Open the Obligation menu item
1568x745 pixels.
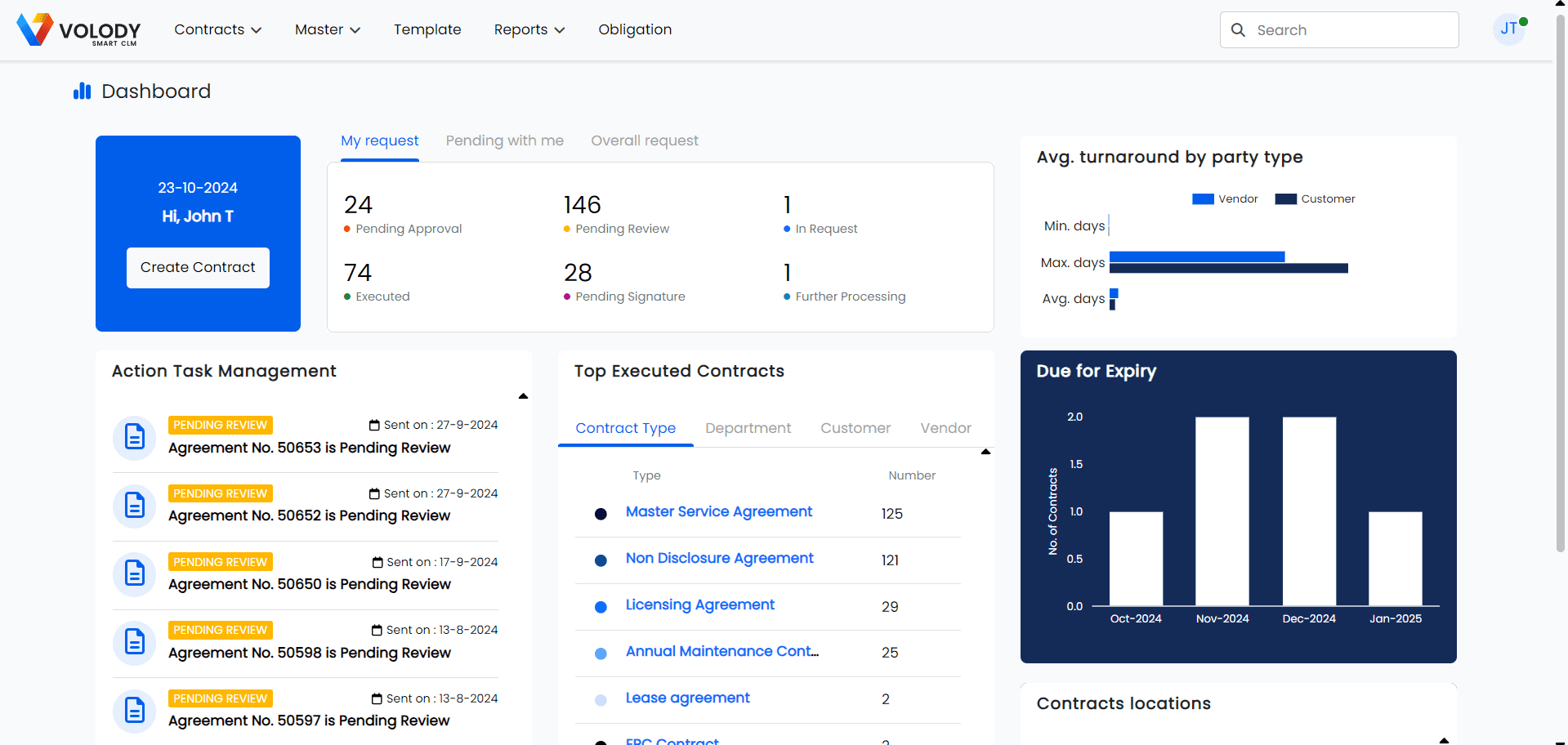tap(634, 29)
